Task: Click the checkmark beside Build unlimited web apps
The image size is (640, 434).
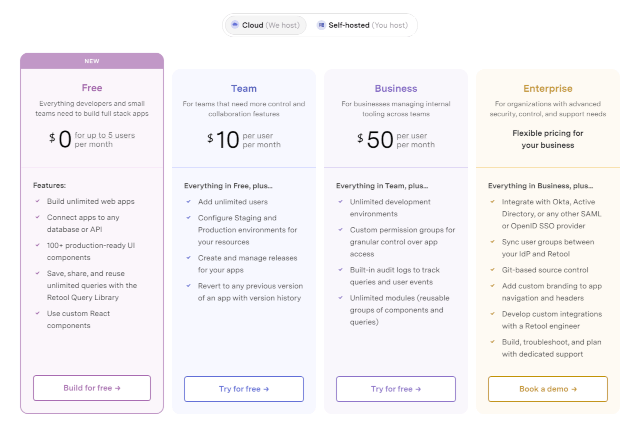Action: [37, 203]
